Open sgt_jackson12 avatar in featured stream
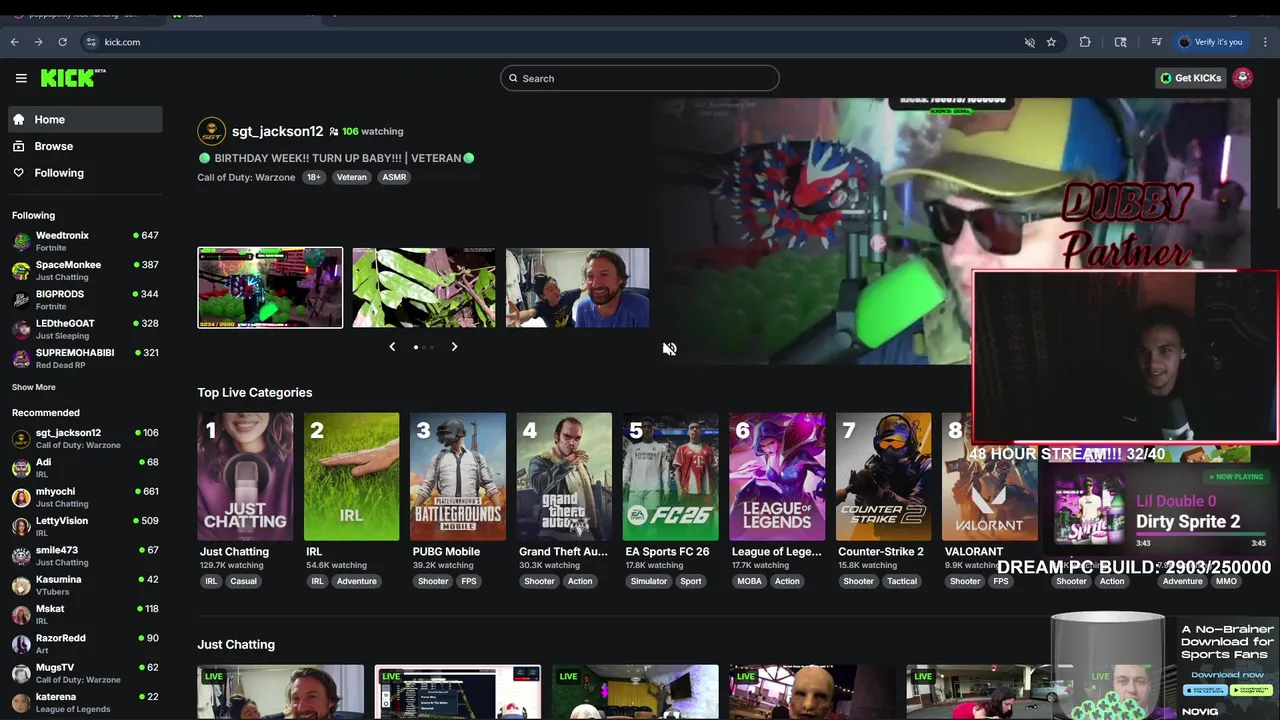The image size is (1280, 720). (x=211, y=131)
